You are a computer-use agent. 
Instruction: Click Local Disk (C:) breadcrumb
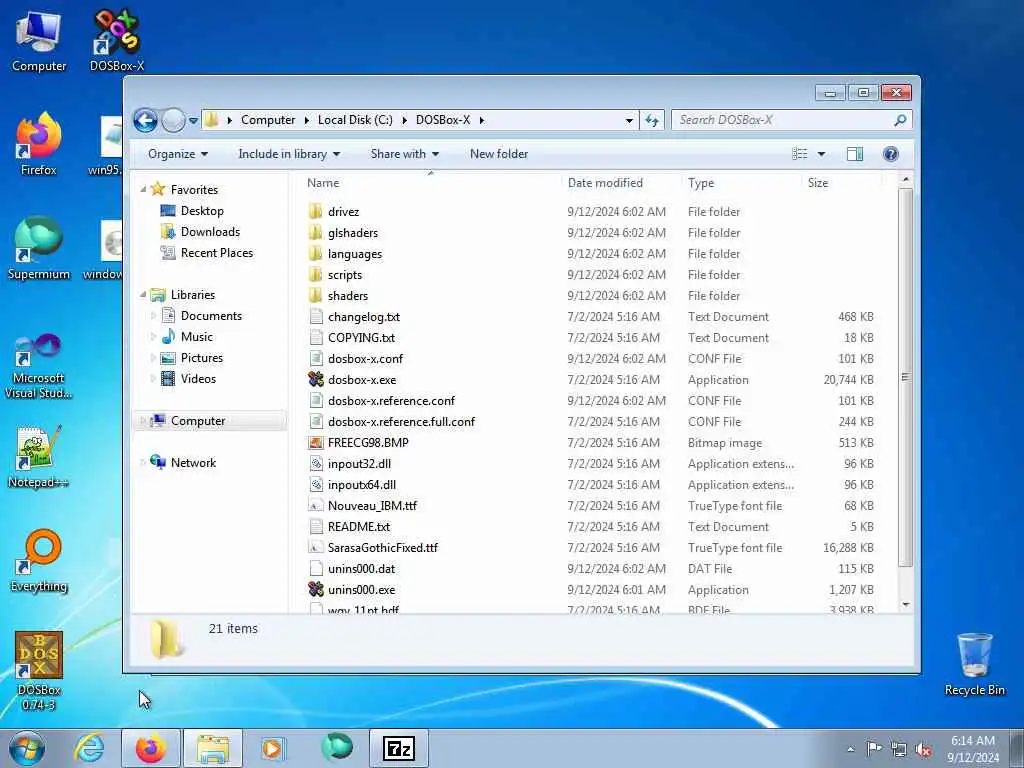355,120
